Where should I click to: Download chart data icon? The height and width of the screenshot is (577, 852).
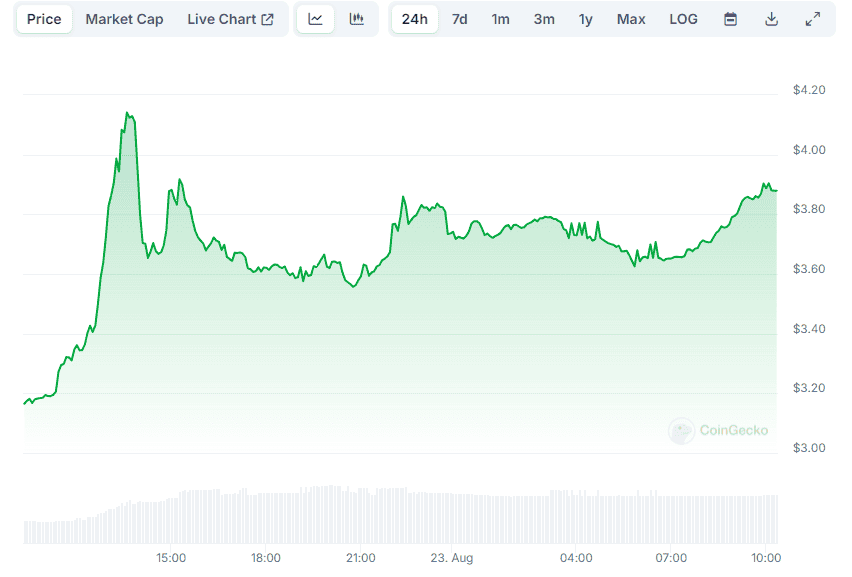(x=771, y=19)
